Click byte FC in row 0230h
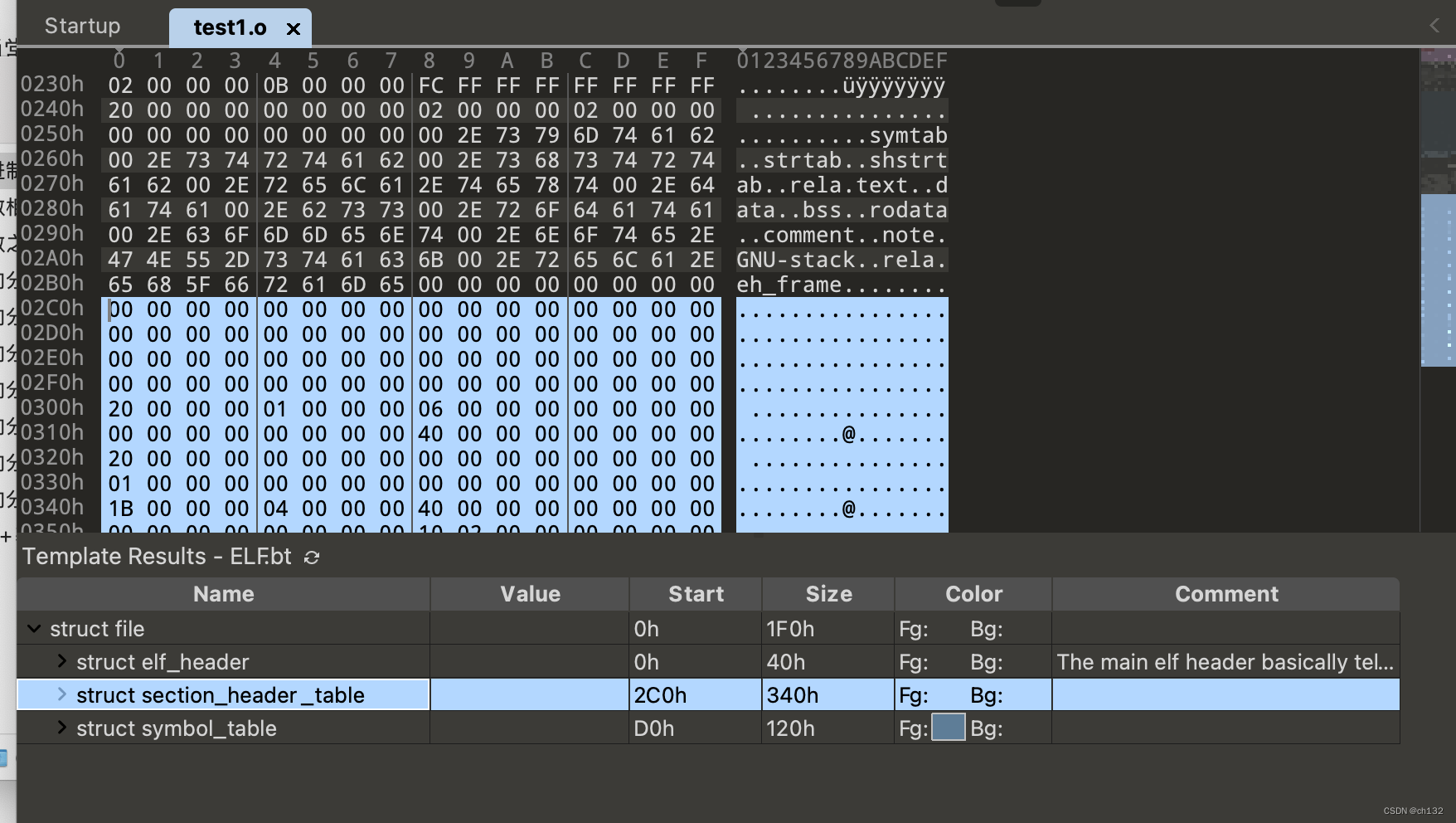The image size is (1456, 823). [430, 85]
